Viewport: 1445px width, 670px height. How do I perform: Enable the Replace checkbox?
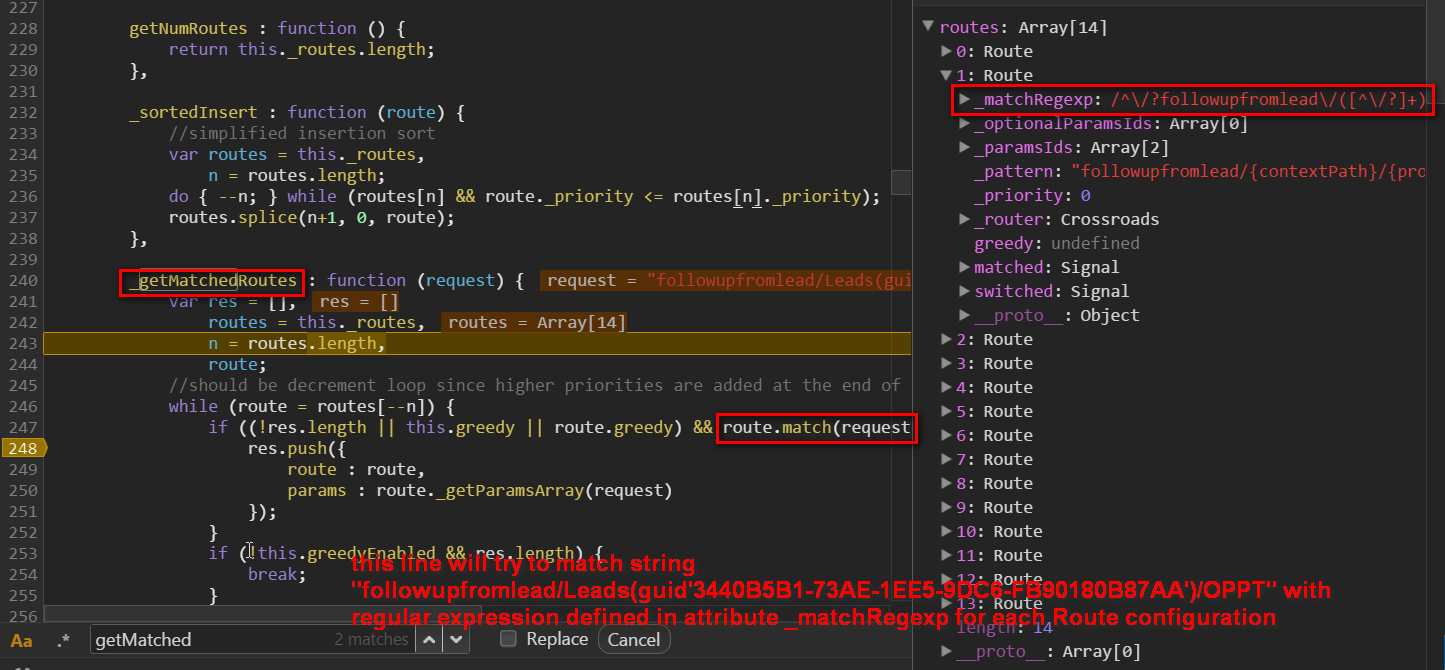click(508, 639)
